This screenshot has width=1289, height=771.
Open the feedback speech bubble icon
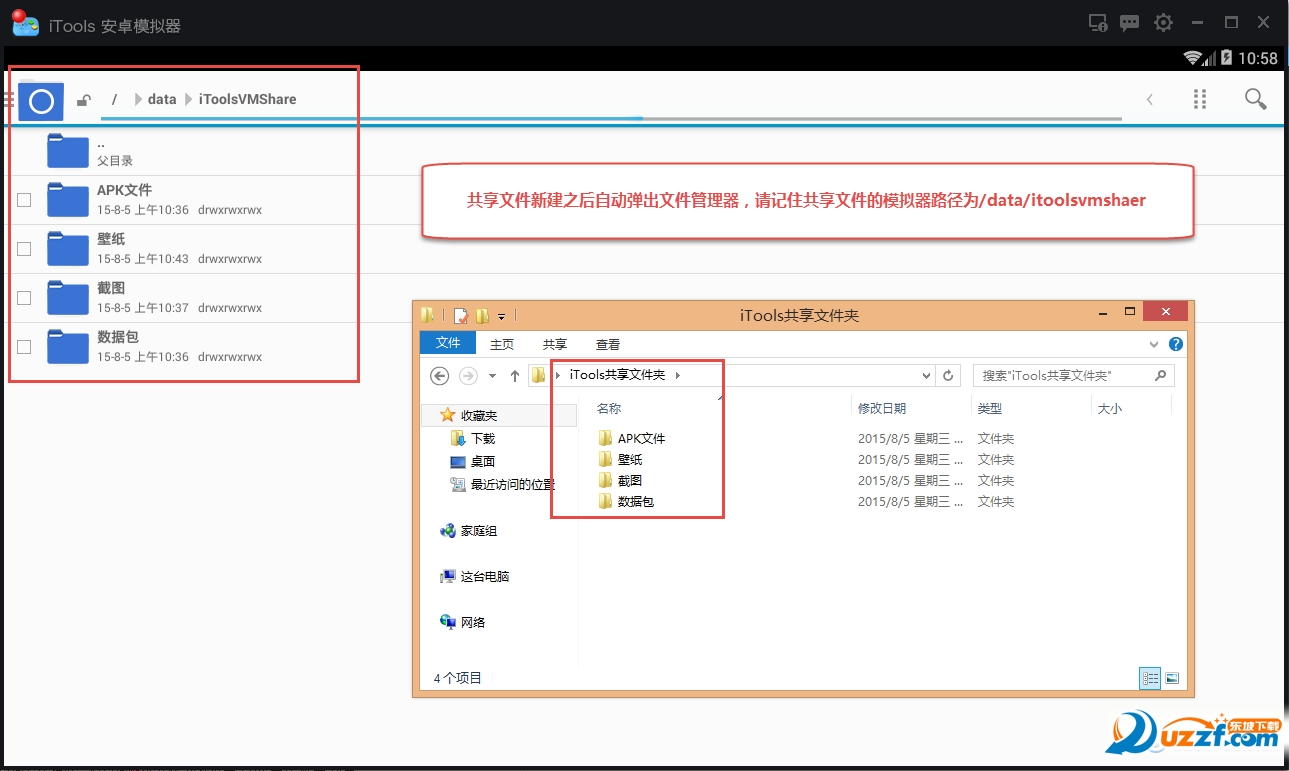(x=1130, y=23)
